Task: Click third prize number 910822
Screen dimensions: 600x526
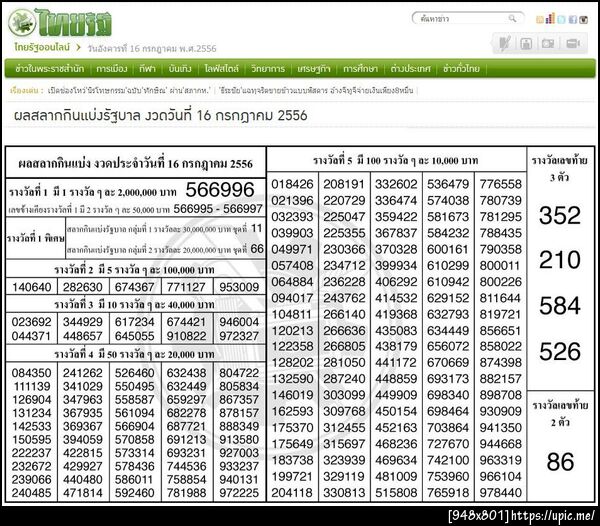Action: (x=186, y=336)
